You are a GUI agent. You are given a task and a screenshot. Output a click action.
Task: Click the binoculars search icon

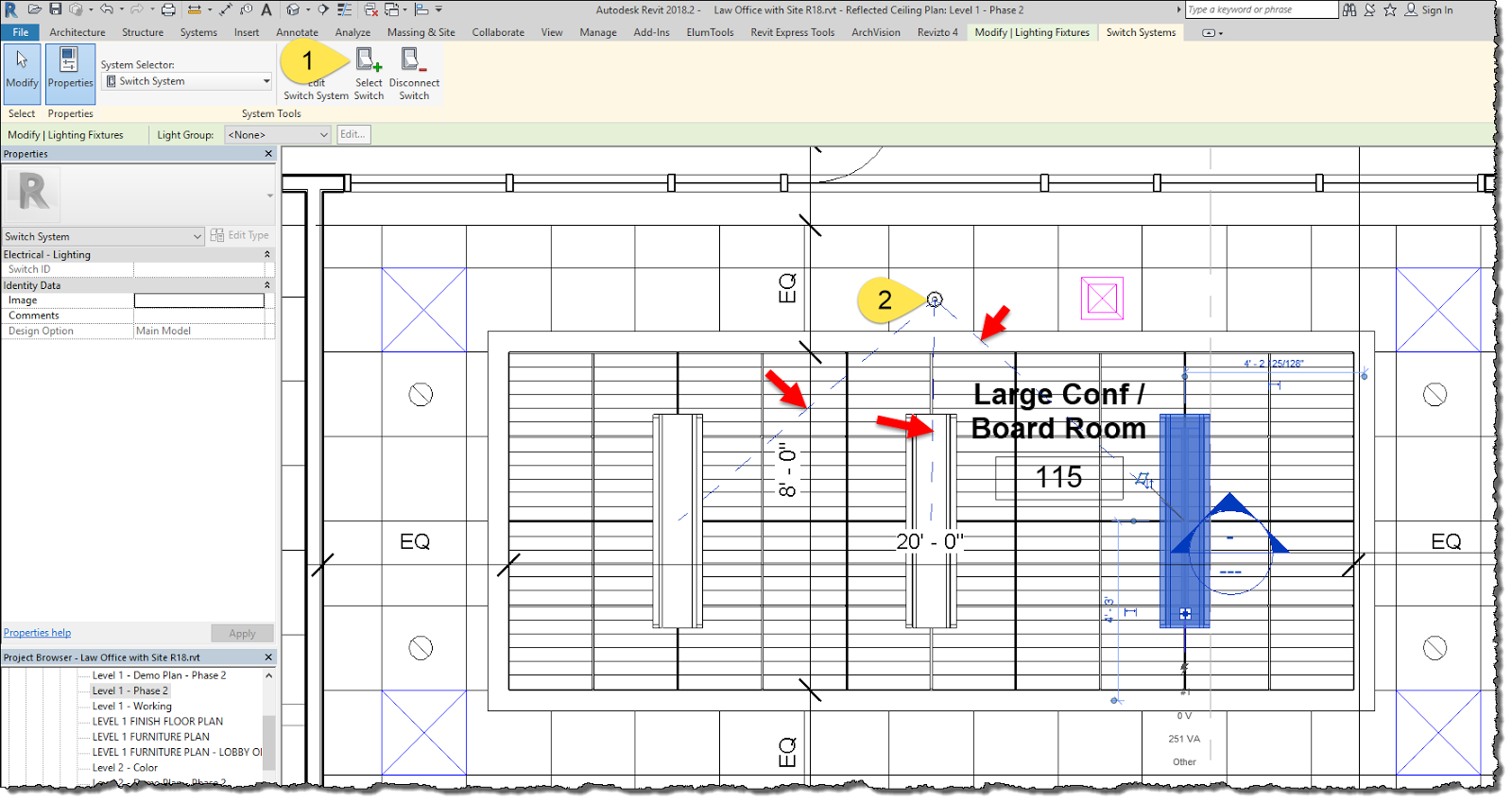(1349, 9)
